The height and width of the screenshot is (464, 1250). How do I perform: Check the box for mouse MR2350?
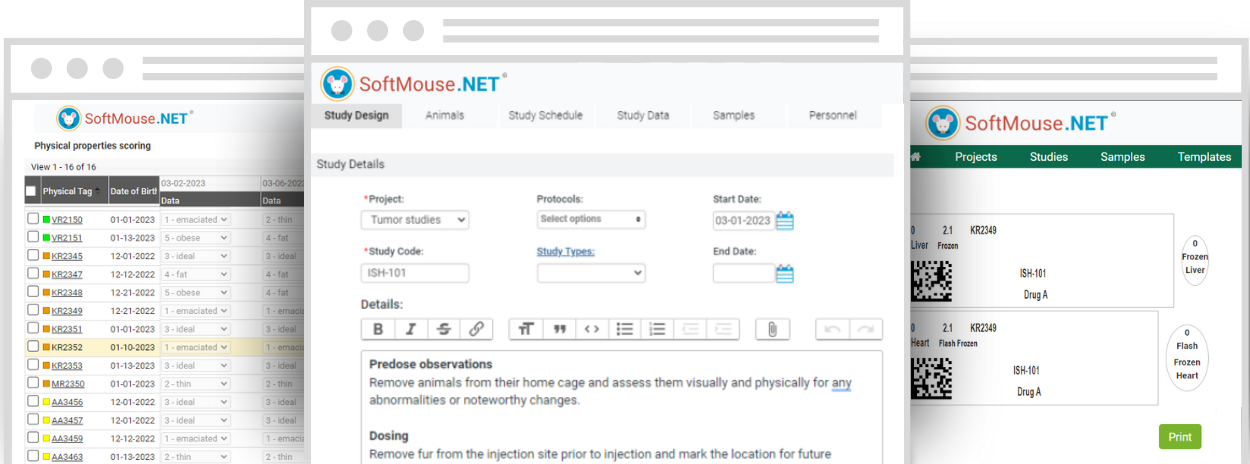[x=33, y=384]
